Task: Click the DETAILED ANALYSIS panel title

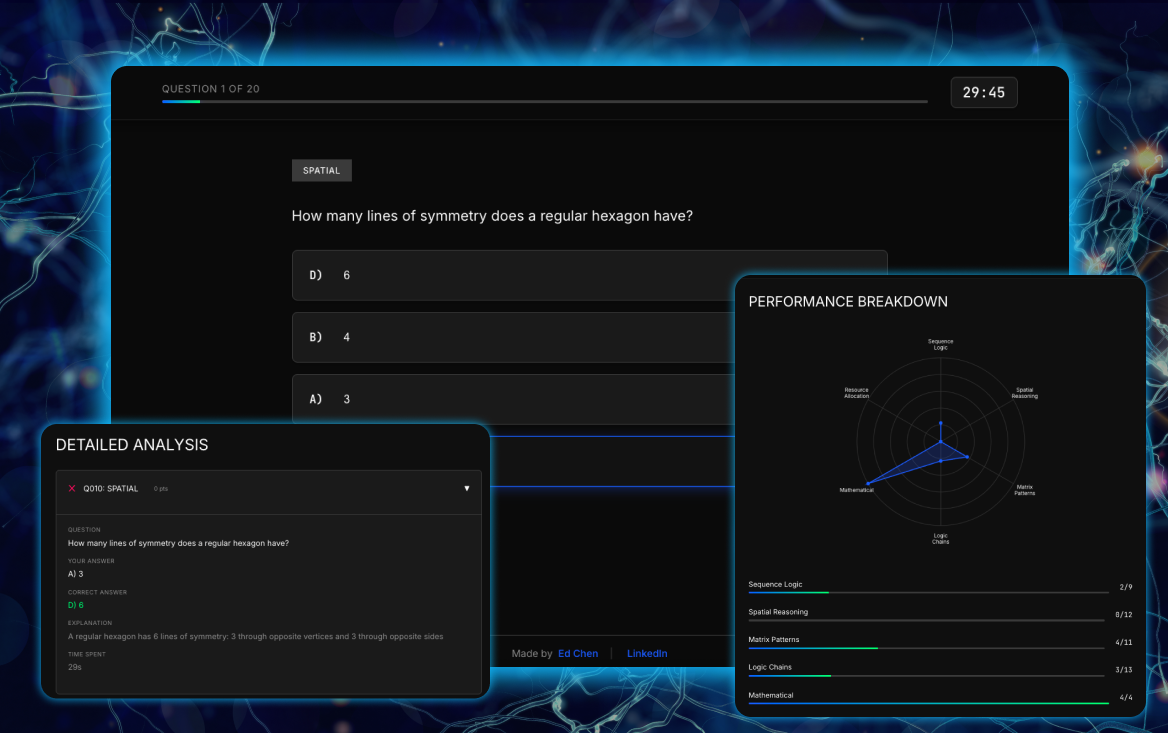Action: click(133, 444)
